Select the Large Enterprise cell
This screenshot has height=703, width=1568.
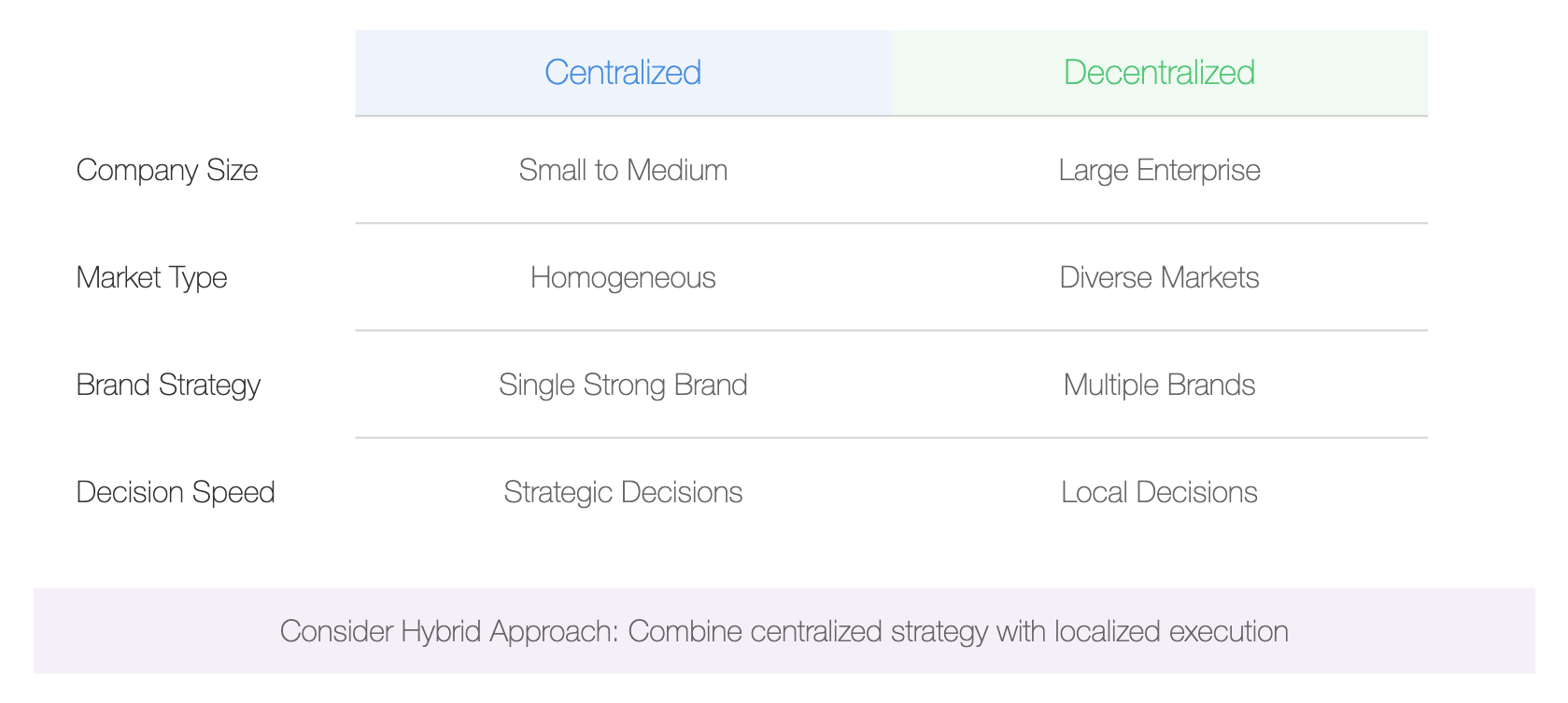[x=1160, y=170]
